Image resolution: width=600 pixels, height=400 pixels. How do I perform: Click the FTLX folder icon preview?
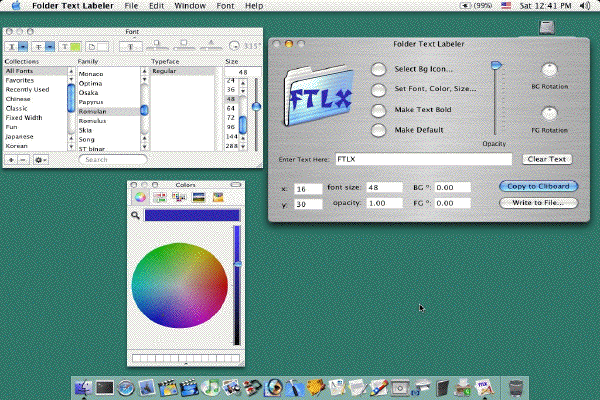318,96
